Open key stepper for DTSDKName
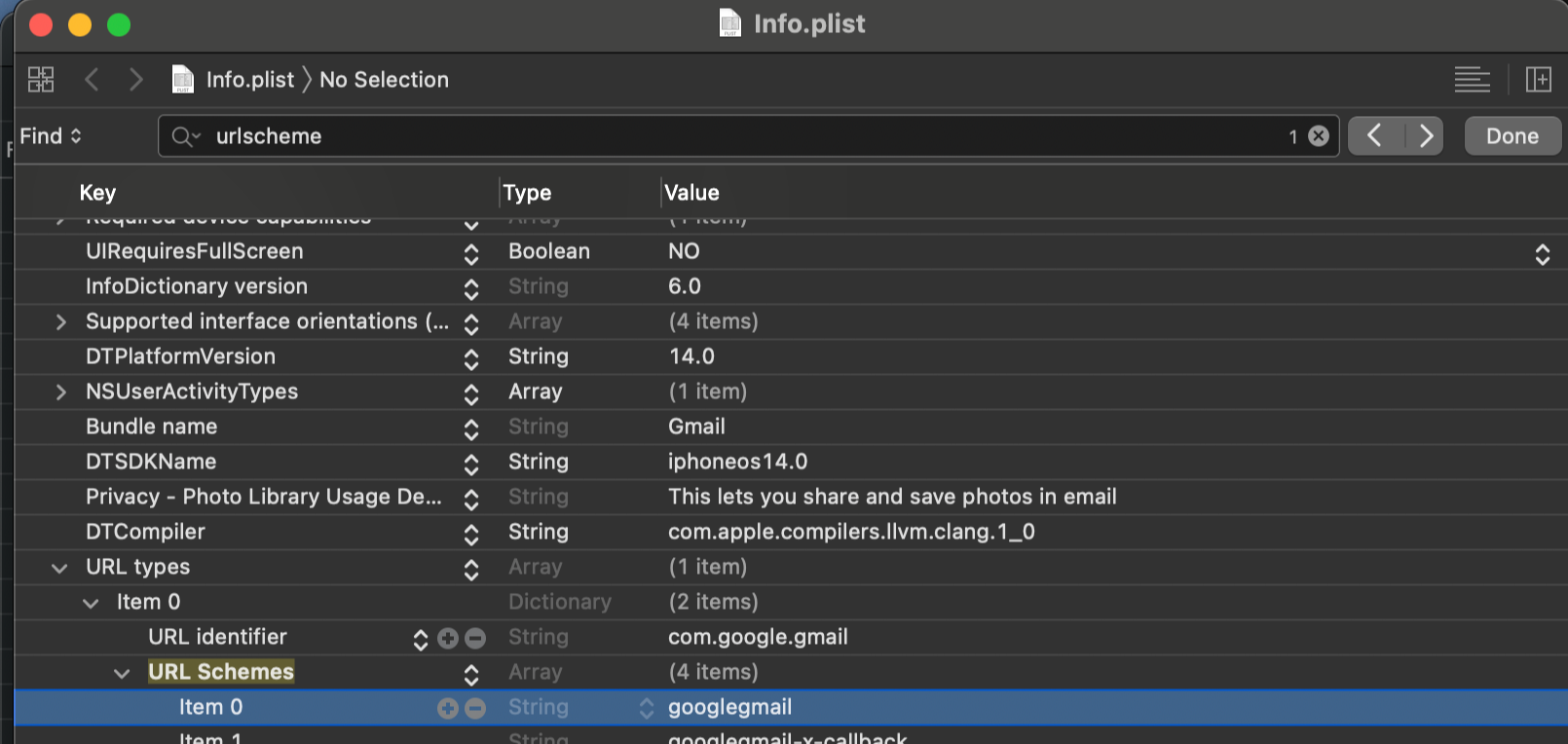Screen dimensions: 1568x744 coord(471,464)
